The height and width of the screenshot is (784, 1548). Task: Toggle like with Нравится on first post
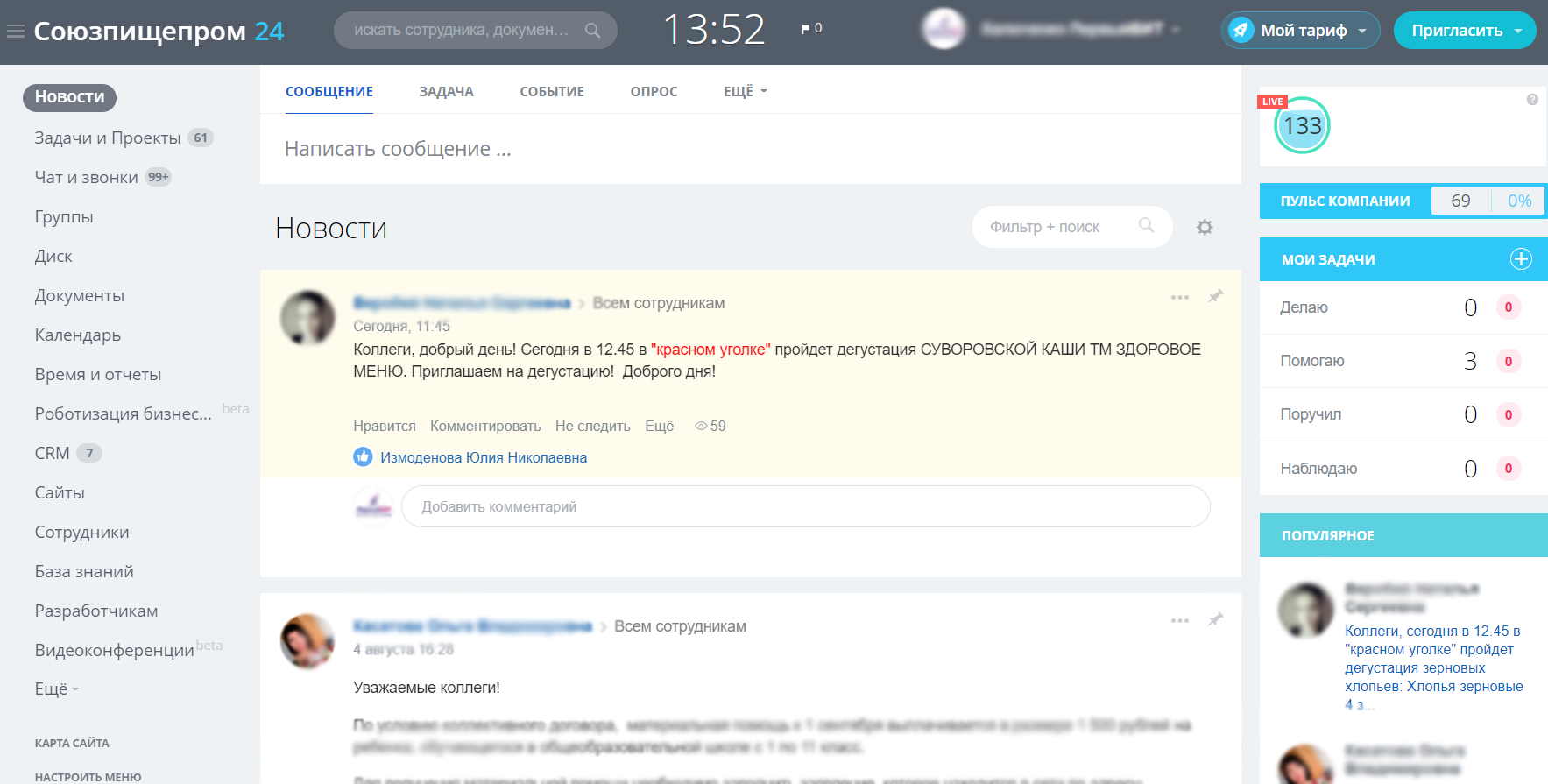(384, 426)
